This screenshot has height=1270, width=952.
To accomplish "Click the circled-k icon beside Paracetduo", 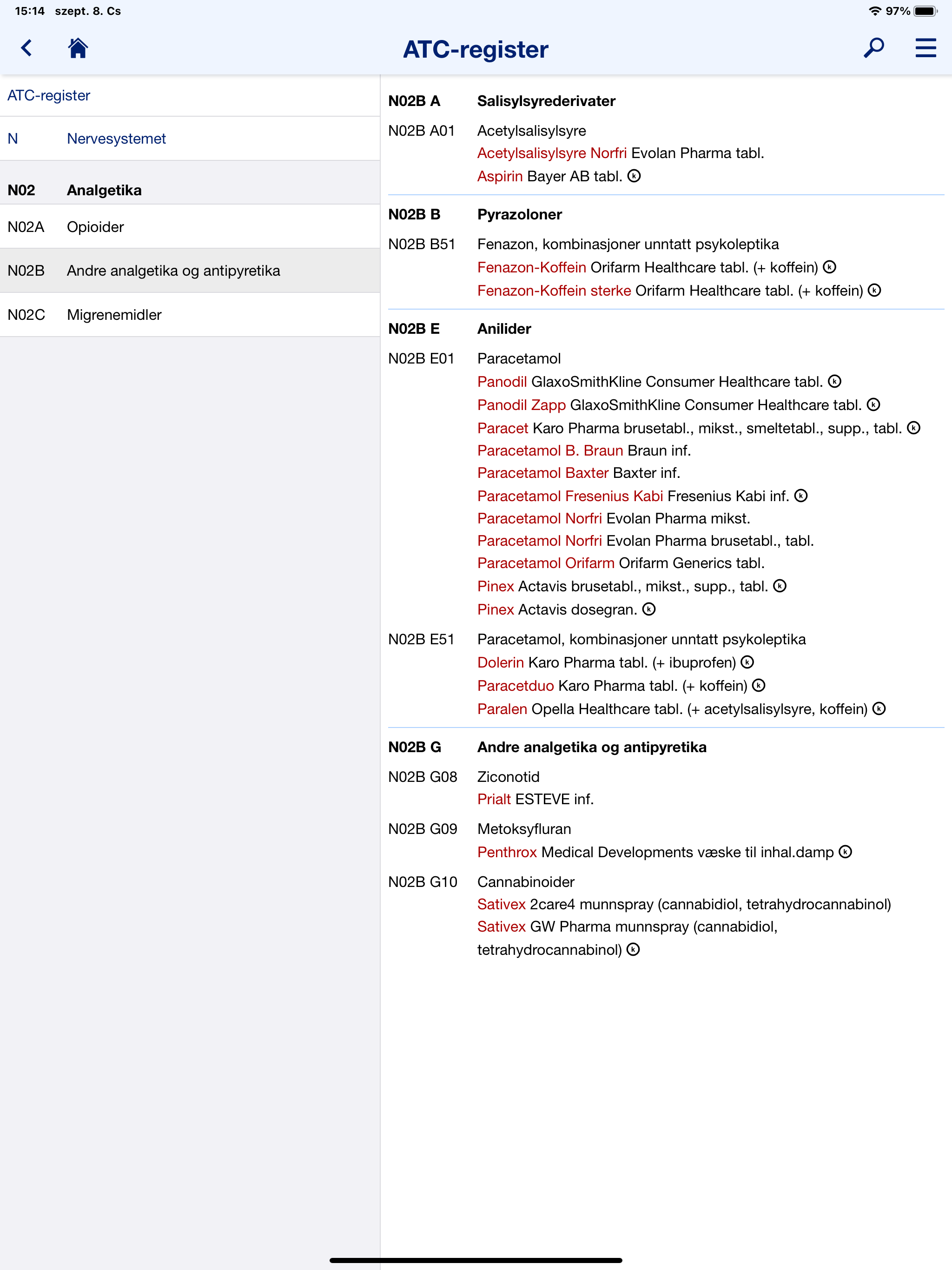I will point(759,685).
